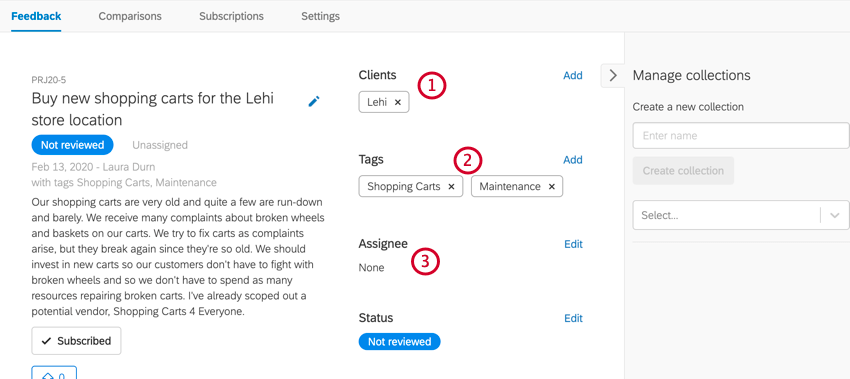Image resolution: width=850 pixels, height=379 pixels.
Task: Add a tag via Tags Add link
Action: tap(572, 160)
